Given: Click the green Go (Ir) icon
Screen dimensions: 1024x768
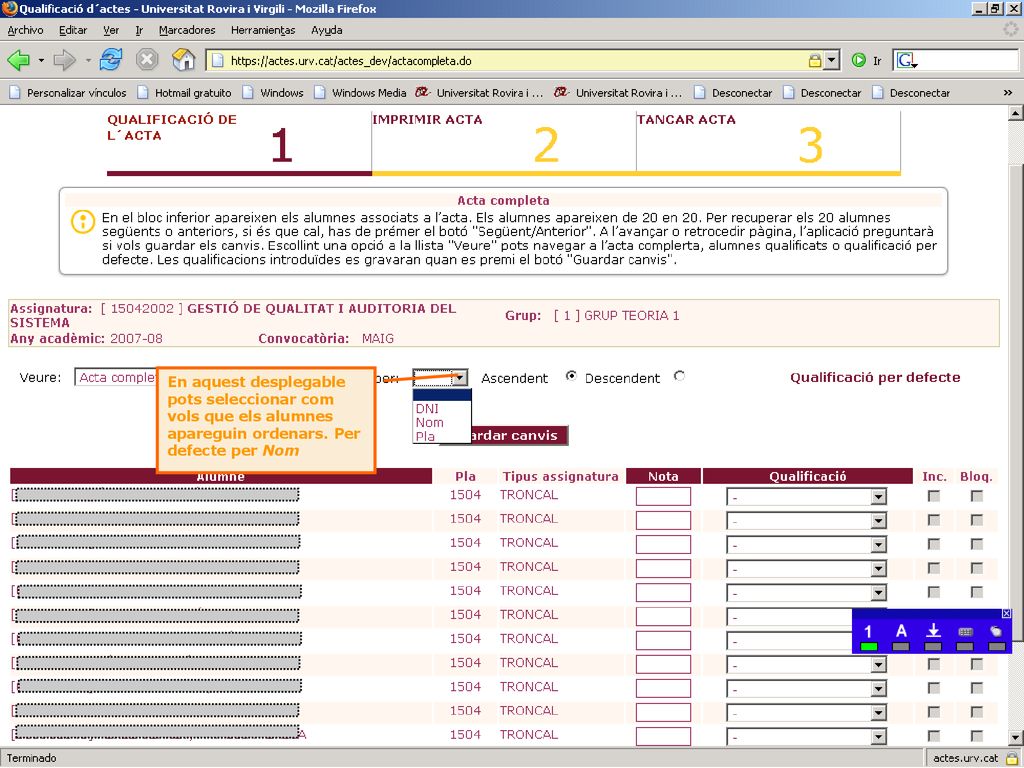Looking at the screenshot, I should 858,61.
